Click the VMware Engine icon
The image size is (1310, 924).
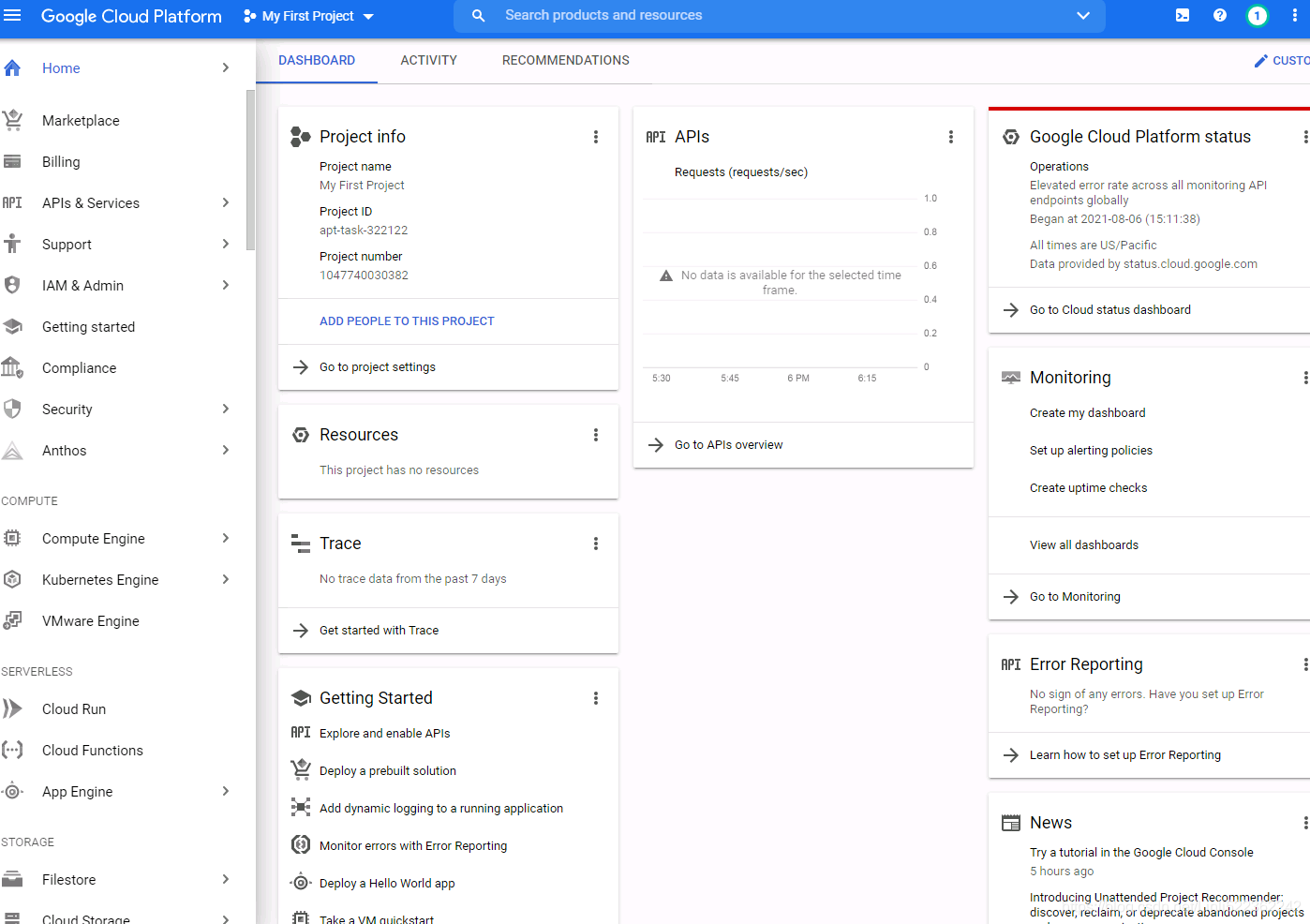[x=12, y=620]
